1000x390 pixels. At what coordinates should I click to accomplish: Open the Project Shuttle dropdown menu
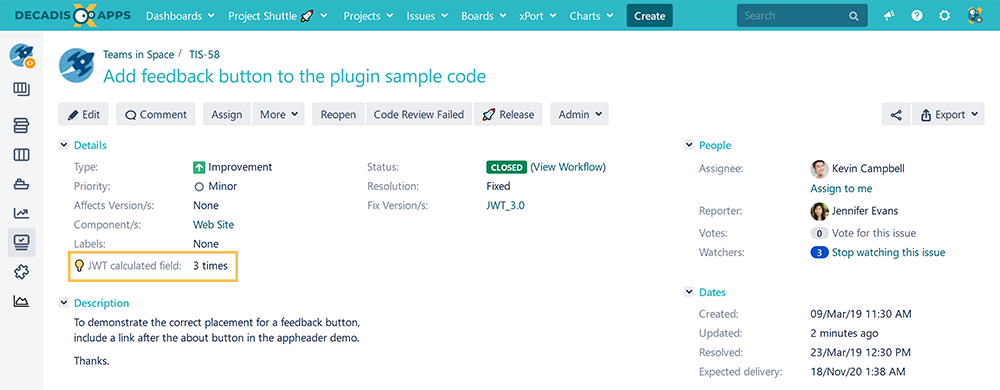278,16
